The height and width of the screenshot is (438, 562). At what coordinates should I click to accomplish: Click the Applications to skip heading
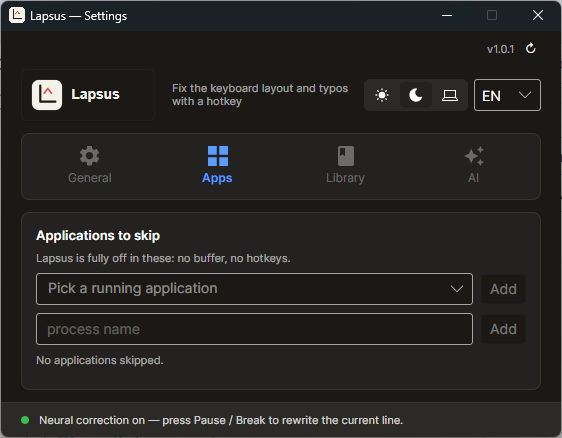pos(98,236)
